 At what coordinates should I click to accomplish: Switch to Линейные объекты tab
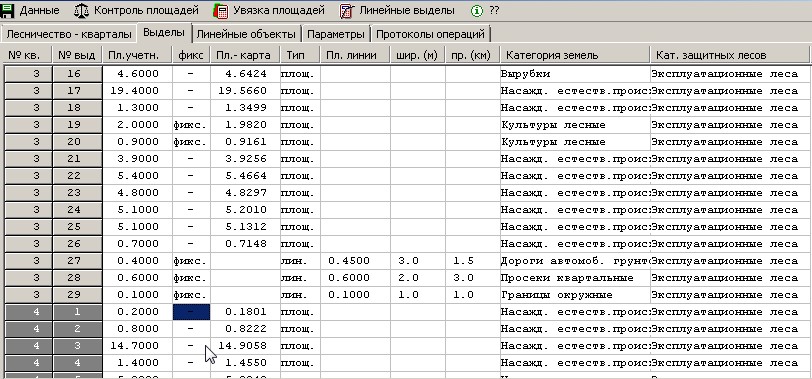click(246, 34)
